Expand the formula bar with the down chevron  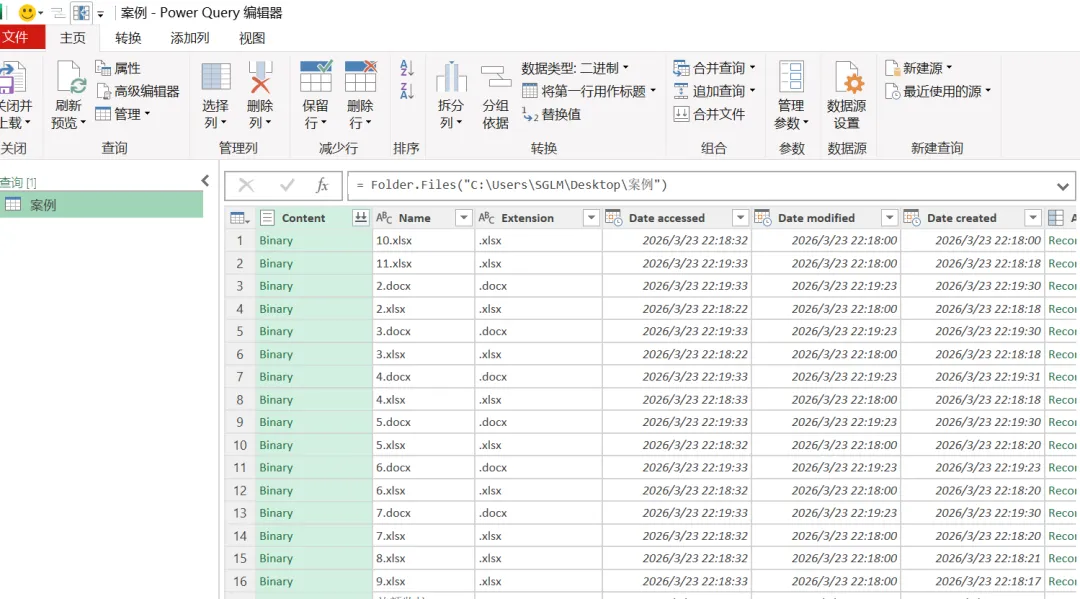tap(1063, 186)
